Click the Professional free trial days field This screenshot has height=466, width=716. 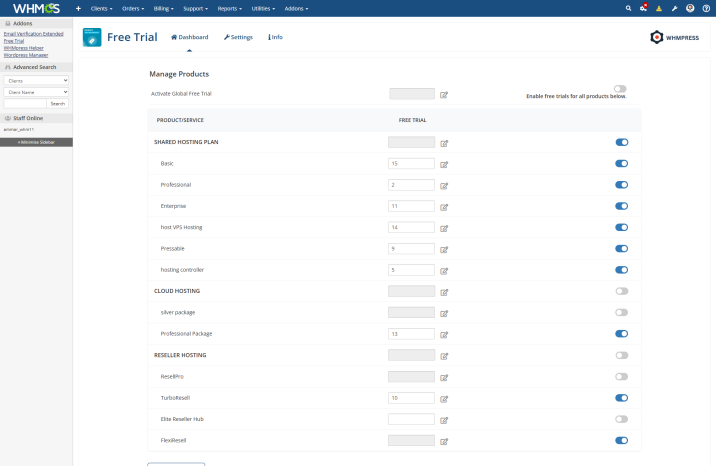click(411, 185)
